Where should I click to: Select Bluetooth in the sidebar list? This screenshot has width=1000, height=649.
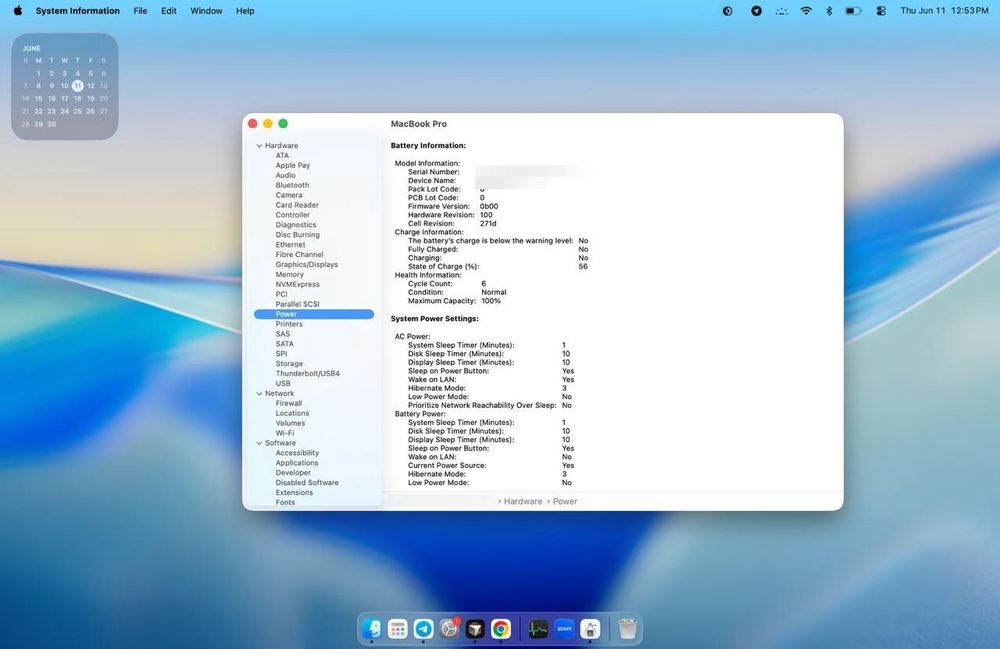tap(292, 185)
